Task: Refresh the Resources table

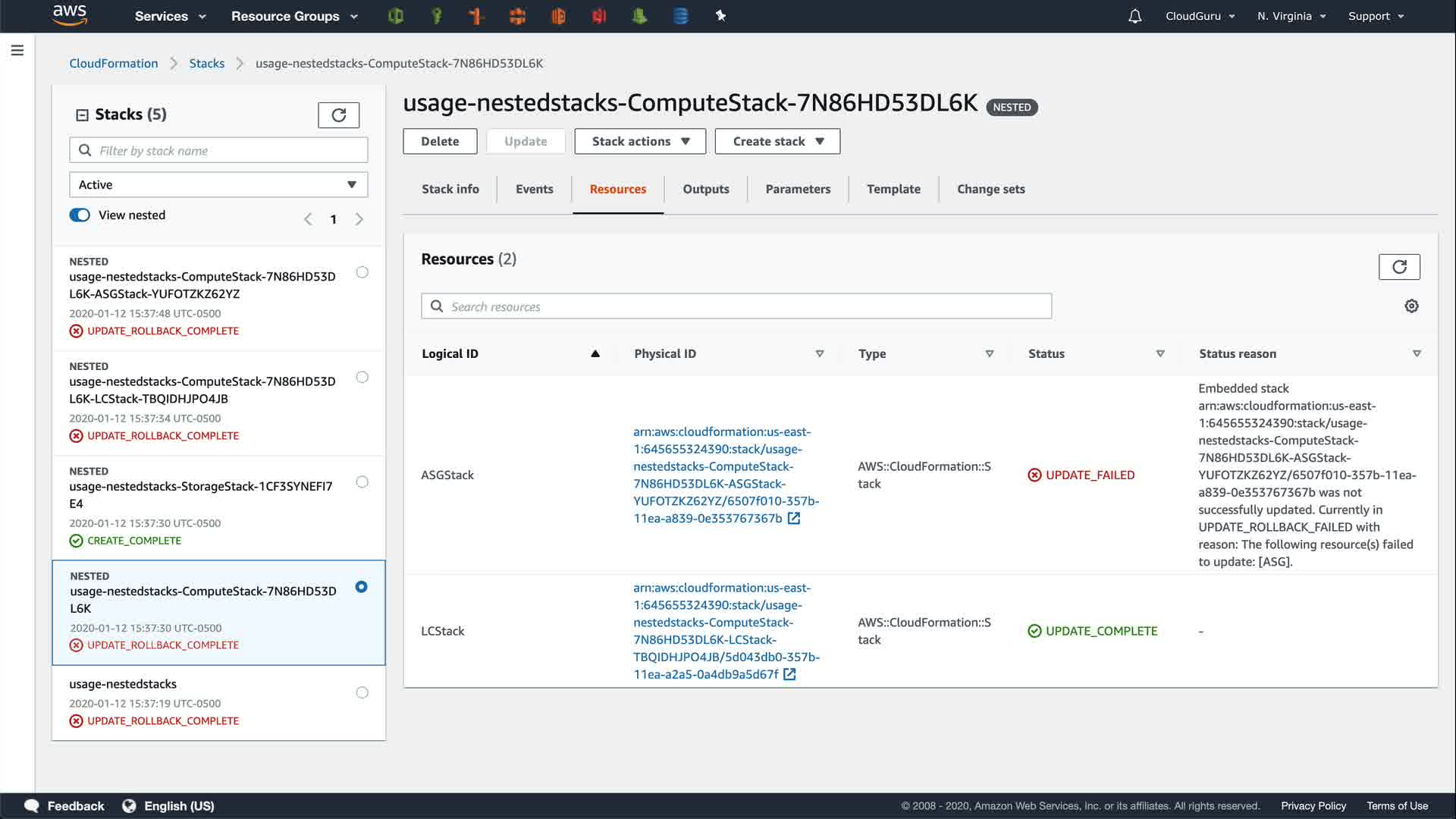Action: click(x=1398, y=266)
